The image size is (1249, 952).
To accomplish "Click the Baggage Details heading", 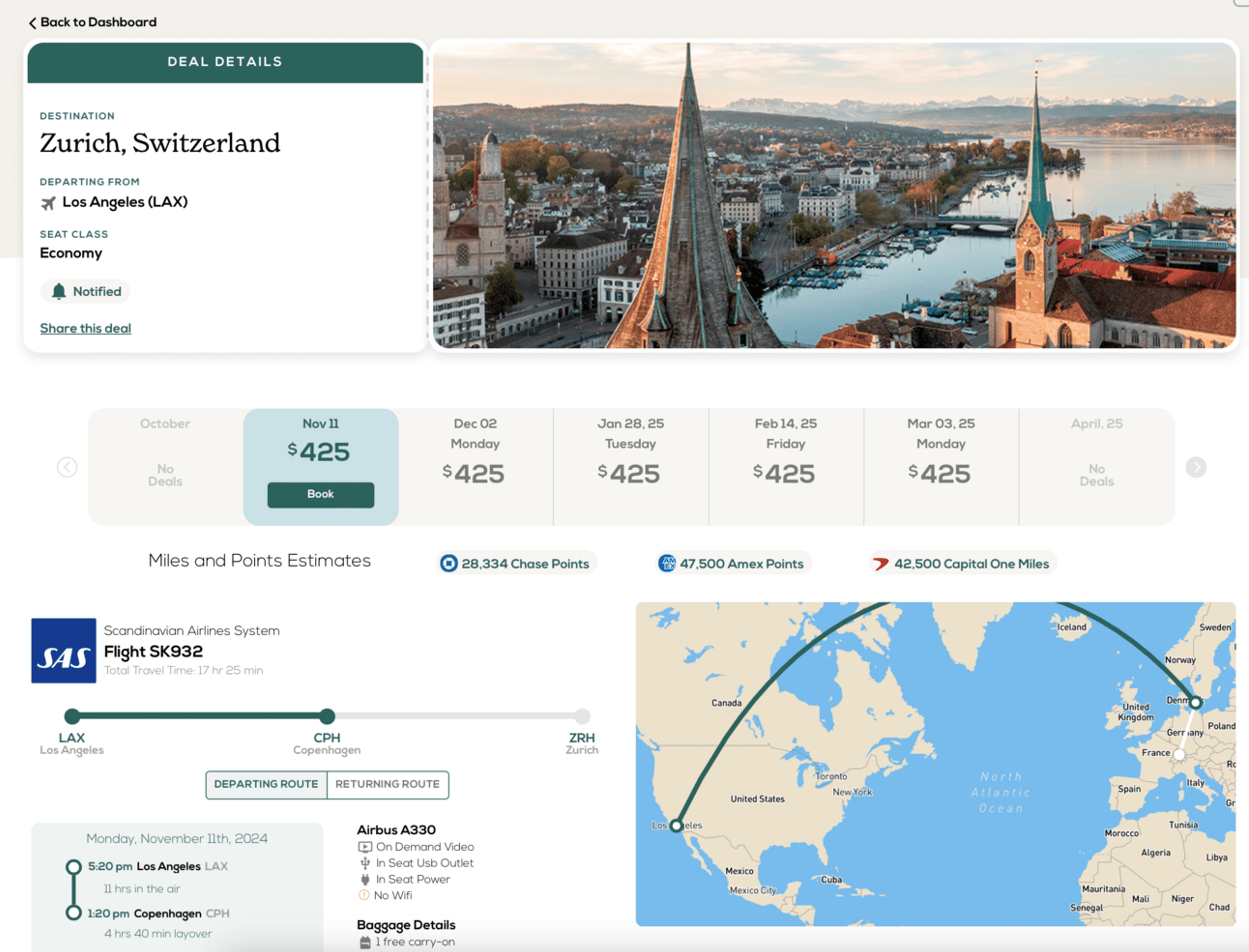I will pyautogui.click(x=406, y=925).
